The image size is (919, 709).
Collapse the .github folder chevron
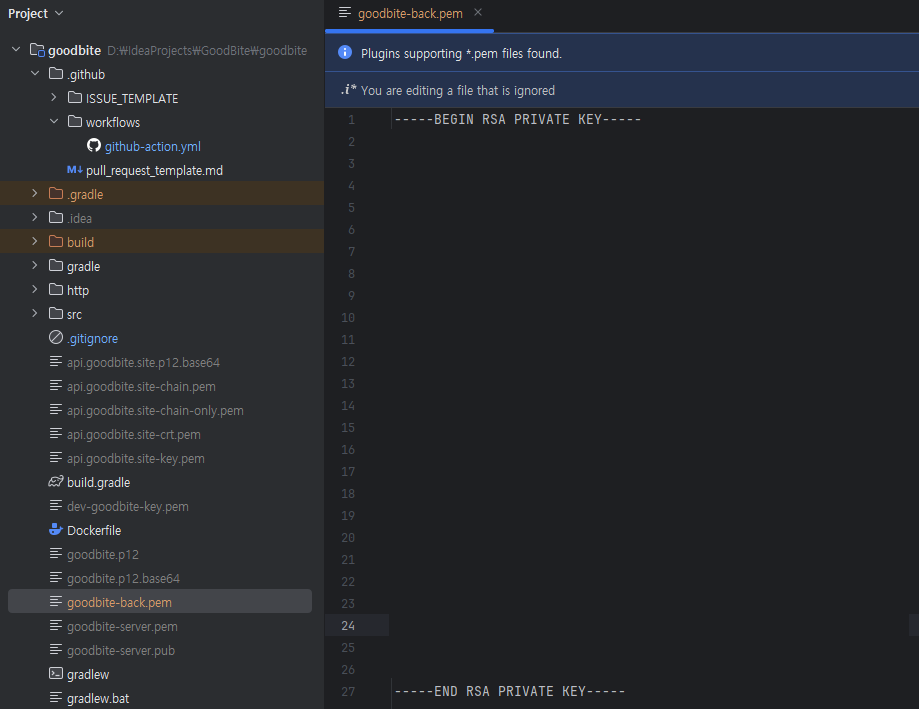click(35, 74)
